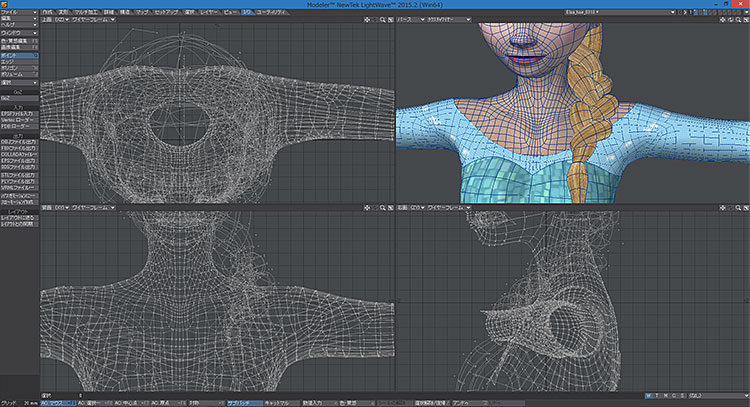
Task: Open the ファイル (File) dropdown menu
Action: (19, 12)
